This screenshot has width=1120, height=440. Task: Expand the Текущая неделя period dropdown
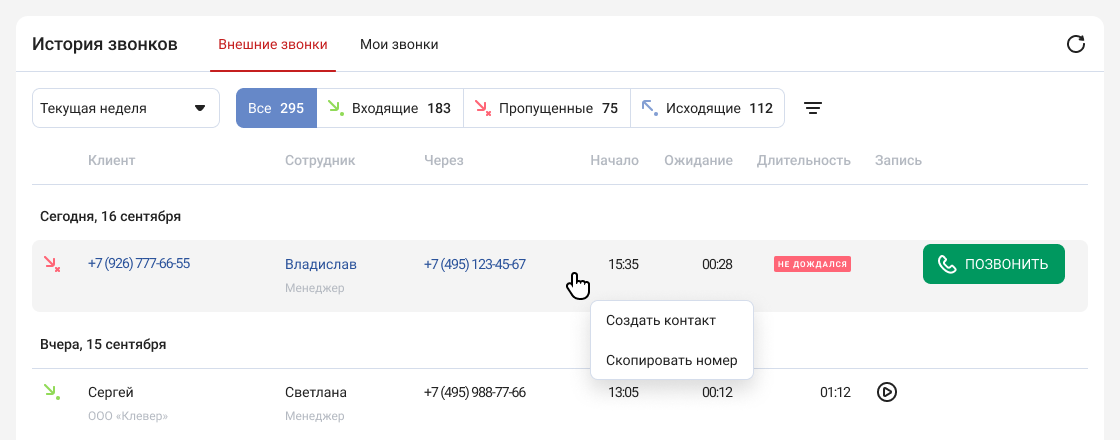[x=126, y=108]
